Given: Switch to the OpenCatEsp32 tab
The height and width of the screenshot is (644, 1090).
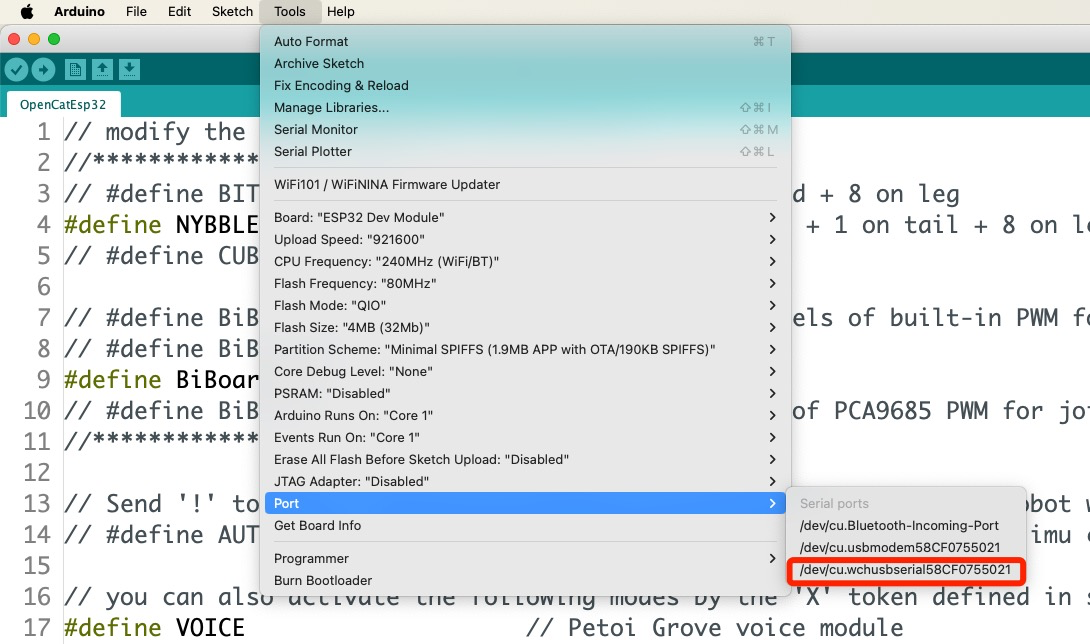Looking at the screenshot, I should pos(63,104).
